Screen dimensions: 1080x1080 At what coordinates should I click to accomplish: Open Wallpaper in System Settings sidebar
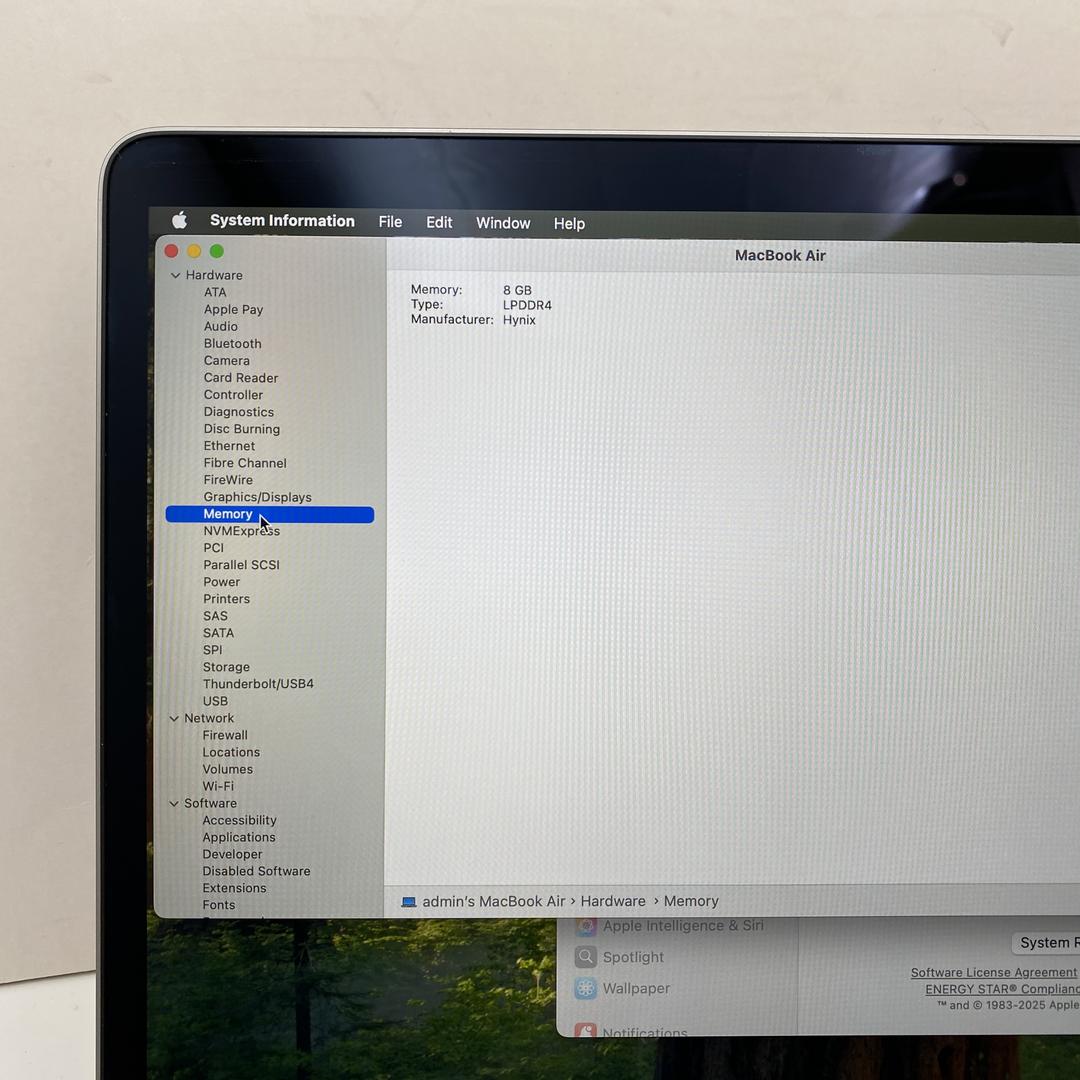622,988
